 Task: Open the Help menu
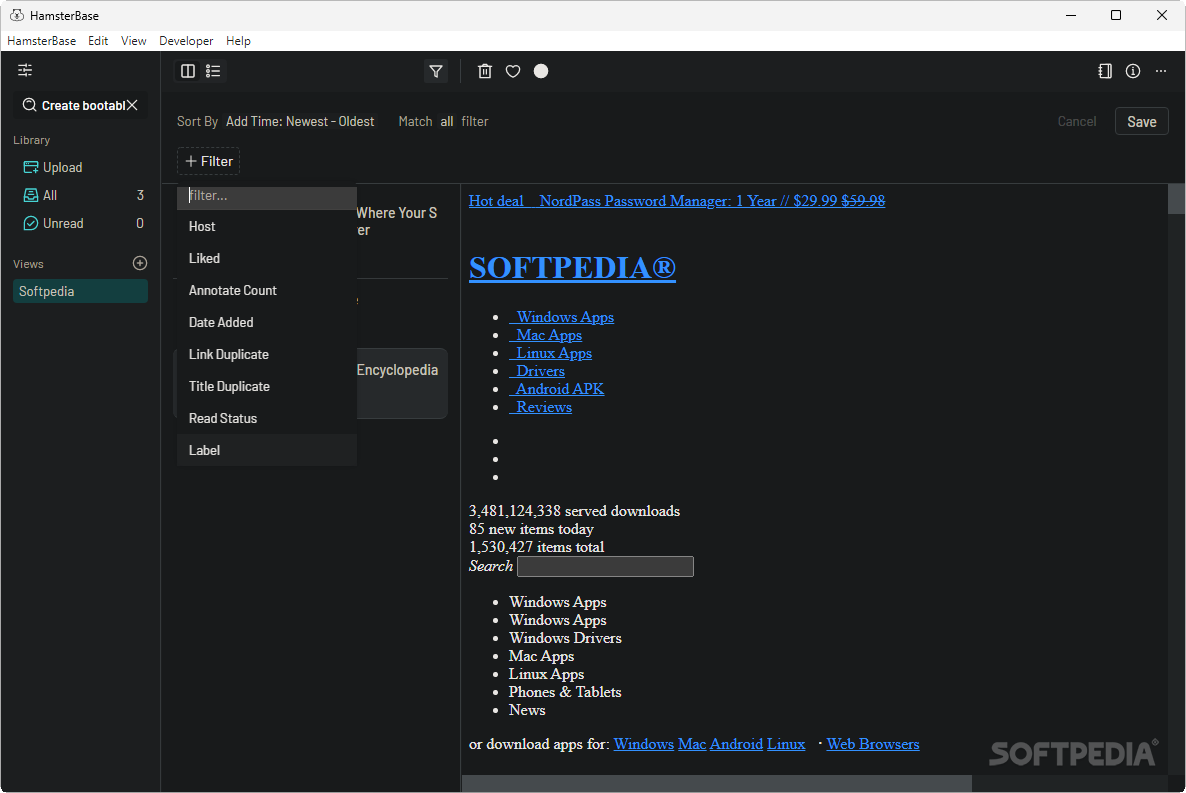[238, 41]
